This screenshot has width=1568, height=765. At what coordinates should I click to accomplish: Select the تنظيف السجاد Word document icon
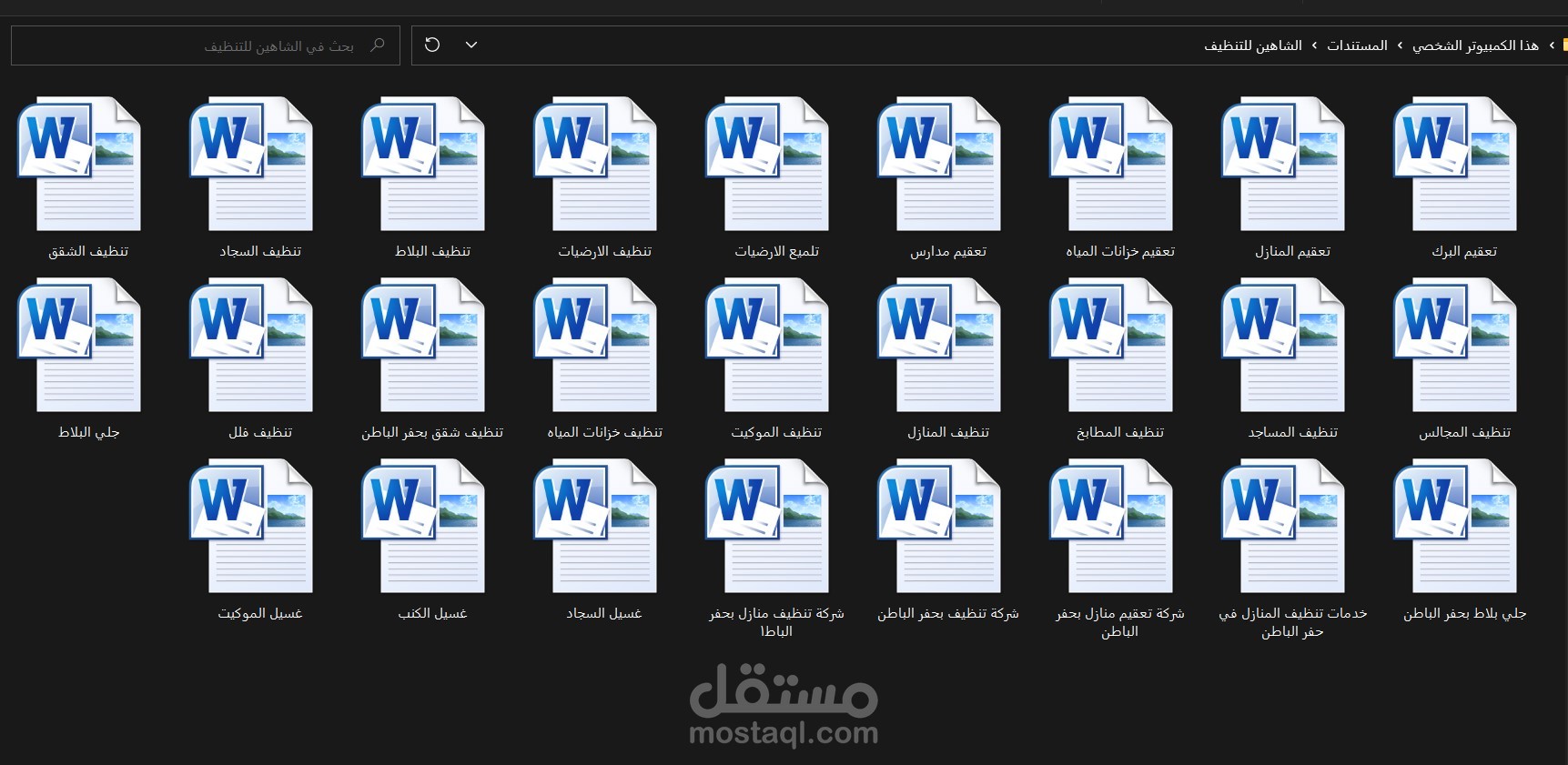[x=251, y=164]
